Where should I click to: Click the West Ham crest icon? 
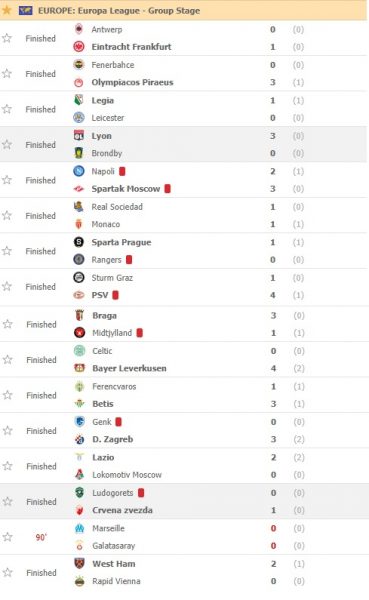[x=80, y=563]
